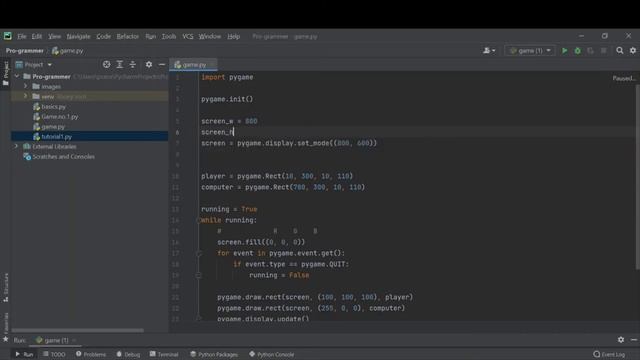Open Python Packages tool window
This screenshot has height=360, width=640.
point(214,354)
